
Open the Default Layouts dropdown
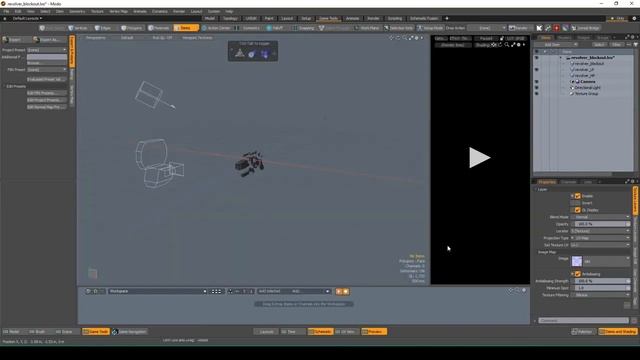(x=27, y=18)
